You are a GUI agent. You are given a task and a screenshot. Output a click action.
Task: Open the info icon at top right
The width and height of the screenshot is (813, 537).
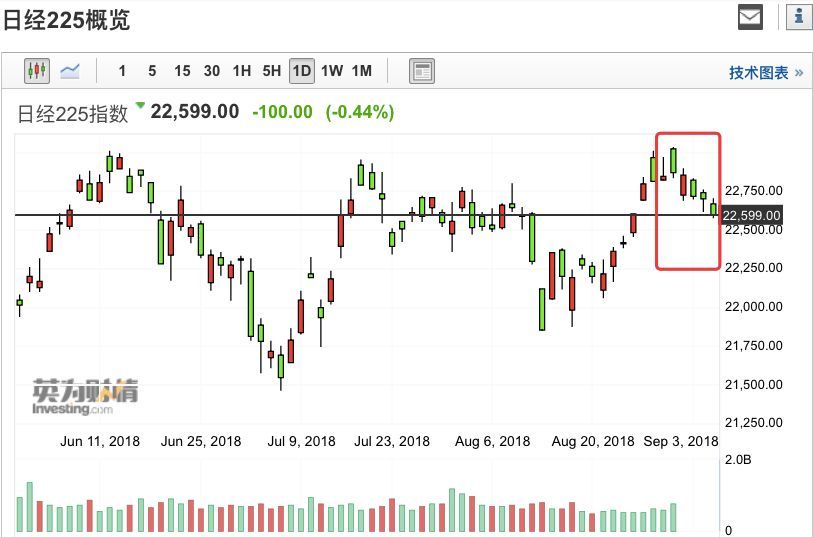[x=799, y=17]
